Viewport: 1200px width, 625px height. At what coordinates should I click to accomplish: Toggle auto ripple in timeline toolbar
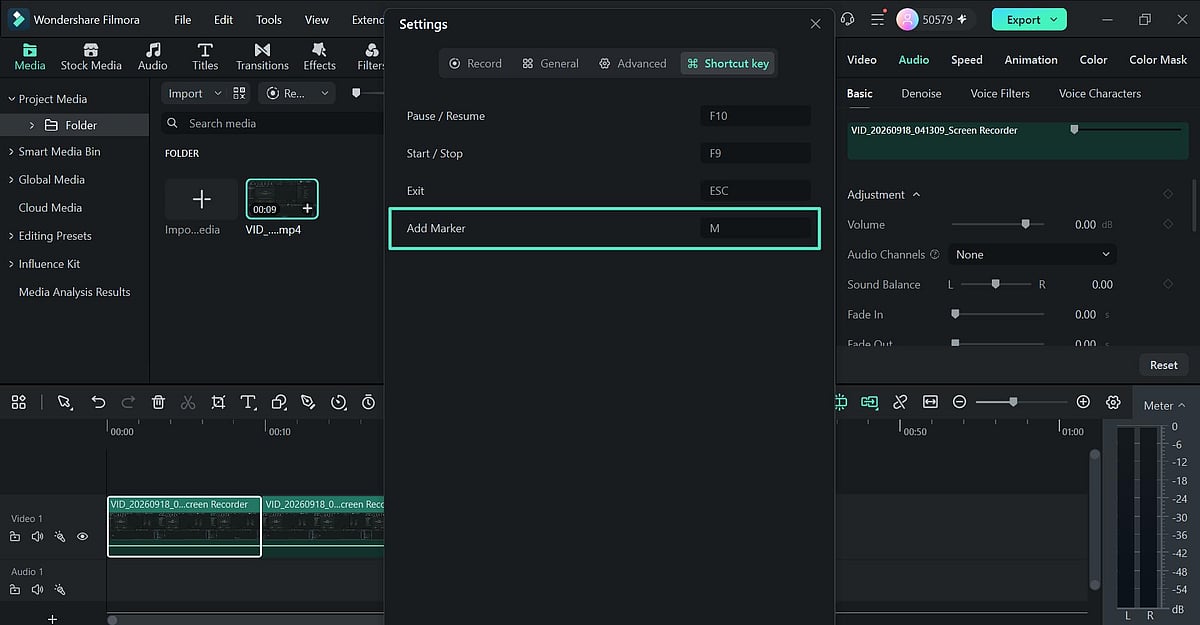pyautogui.click(x=870, y=402)
